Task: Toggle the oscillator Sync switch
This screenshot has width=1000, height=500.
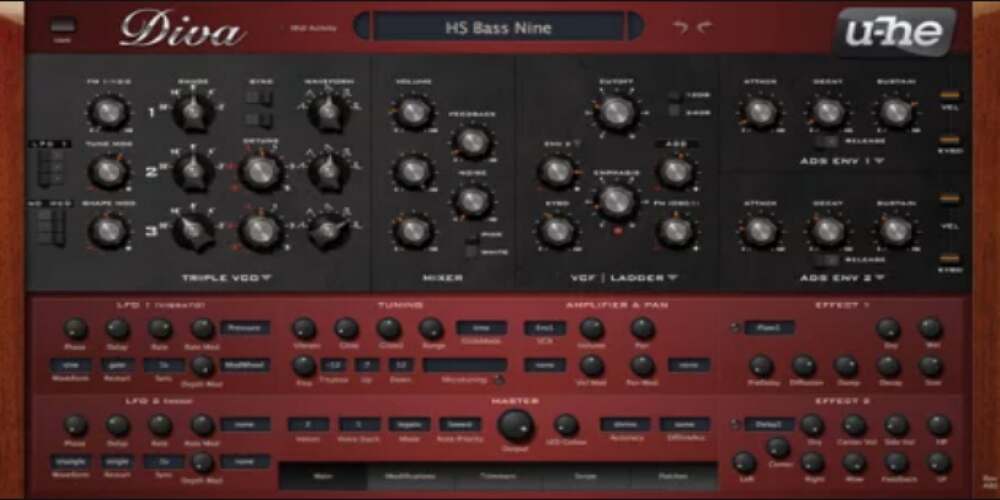Action: pos(259,98)
